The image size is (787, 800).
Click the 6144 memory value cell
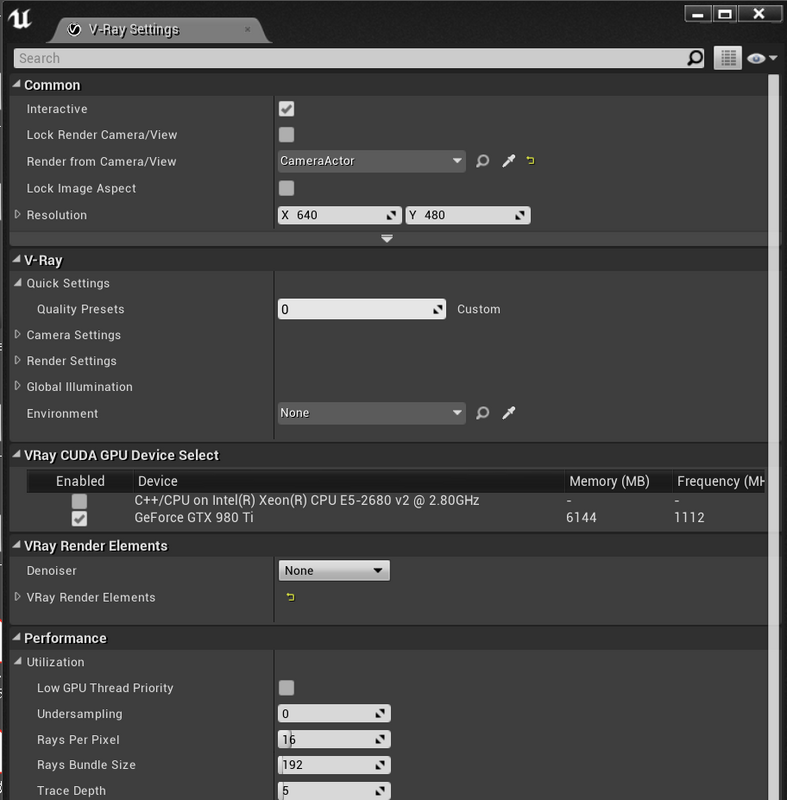pos(581,518)
